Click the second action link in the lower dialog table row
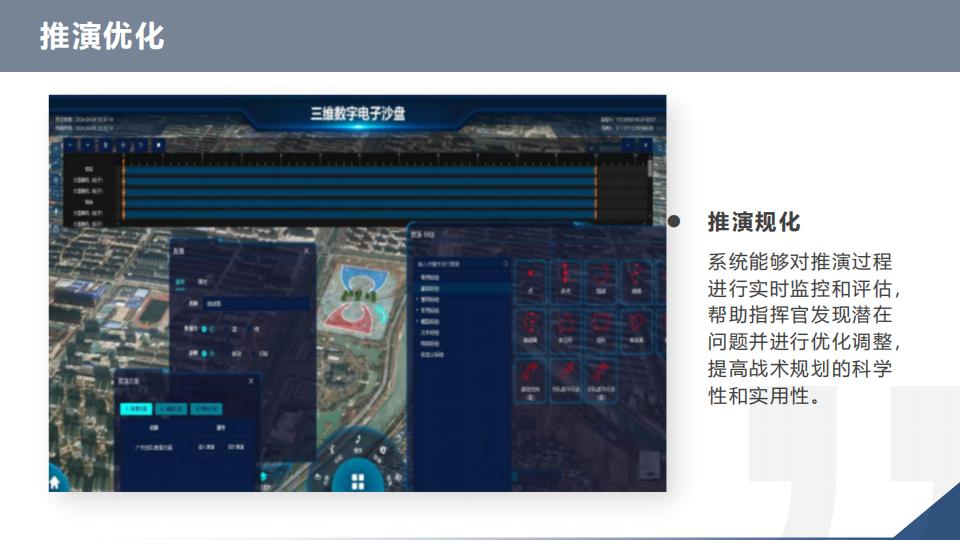 (x=236, y=448)
